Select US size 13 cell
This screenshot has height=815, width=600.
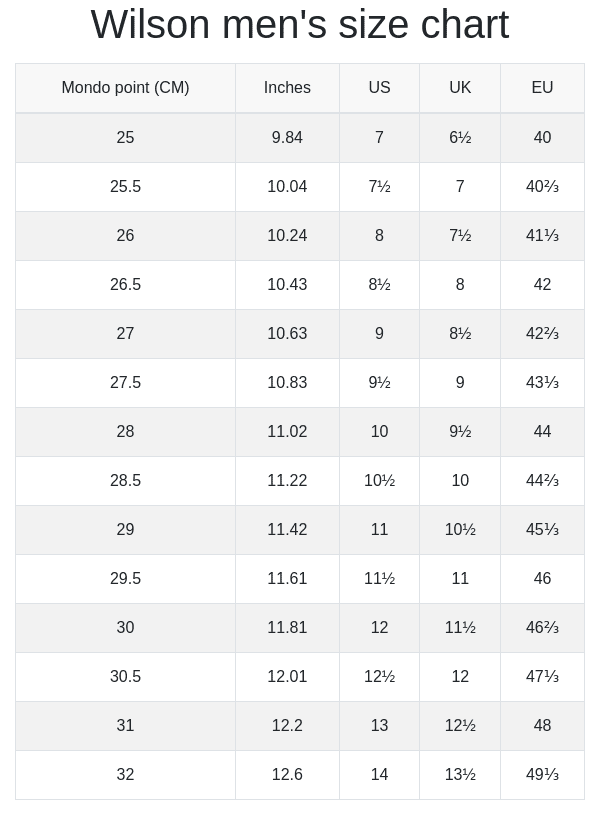[x=380, y=726]
